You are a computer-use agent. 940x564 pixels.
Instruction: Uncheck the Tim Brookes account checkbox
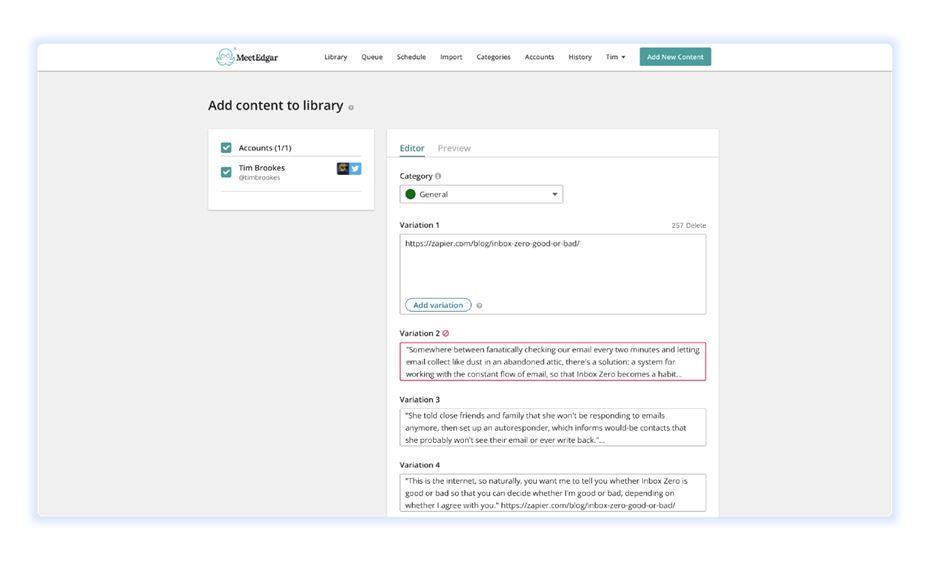(x=226, y=172)
